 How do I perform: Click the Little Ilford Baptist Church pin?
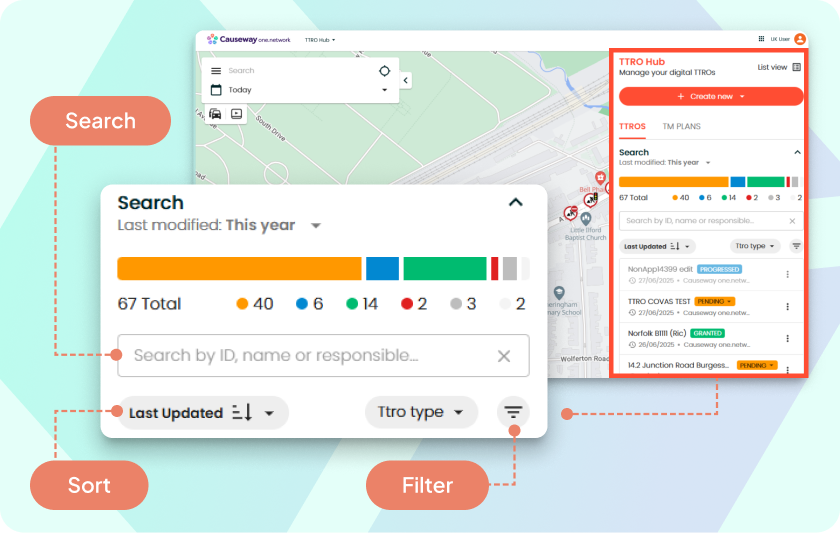click(x=586, y=219)
